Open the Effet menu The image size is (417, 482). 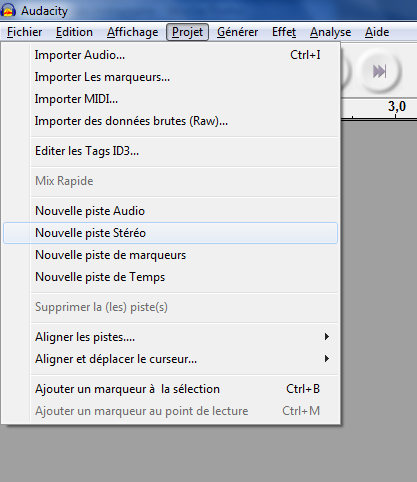284,32
